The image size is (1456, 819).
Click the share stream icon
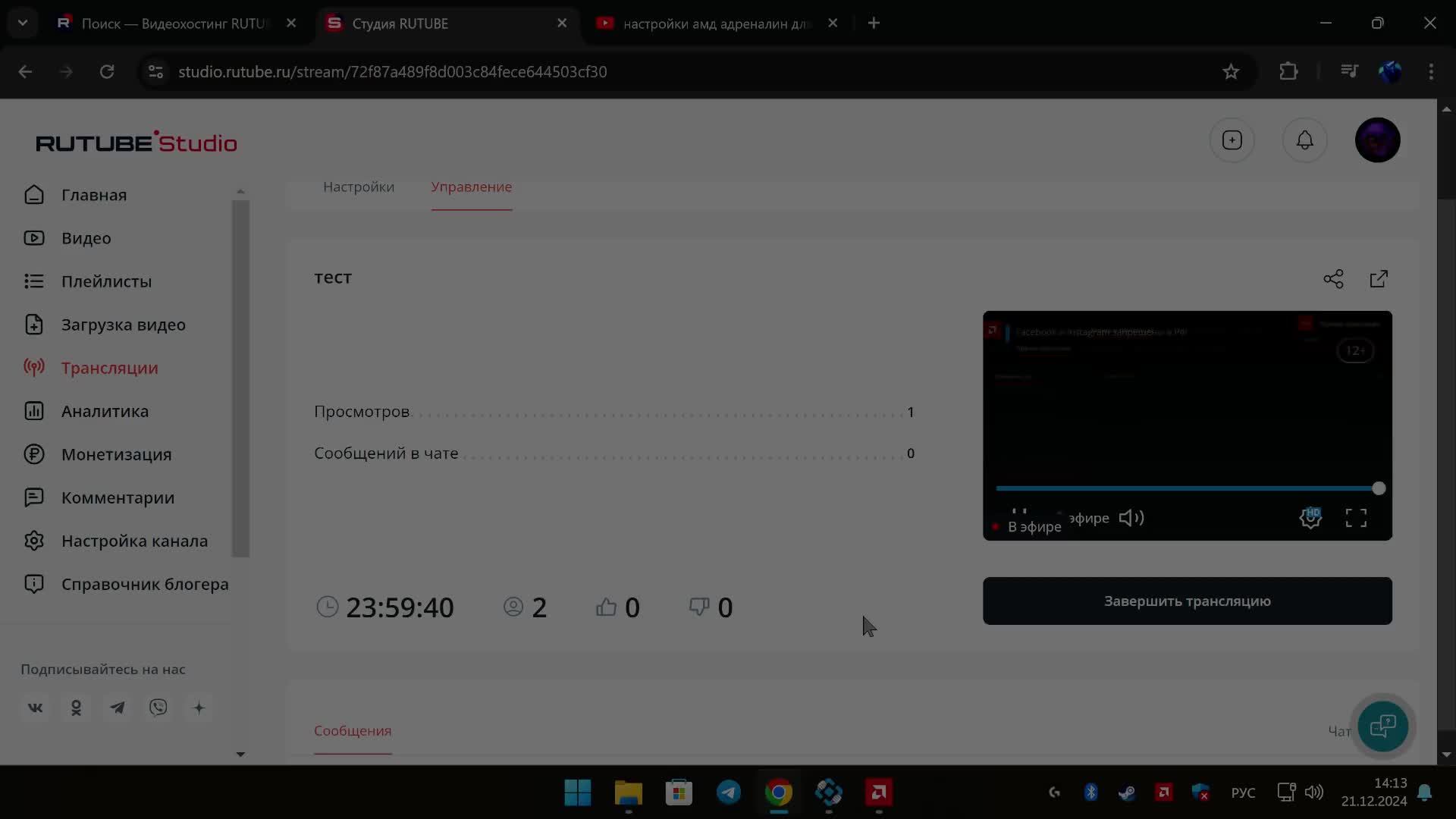pyautogui.click(x=1333, y=279)
